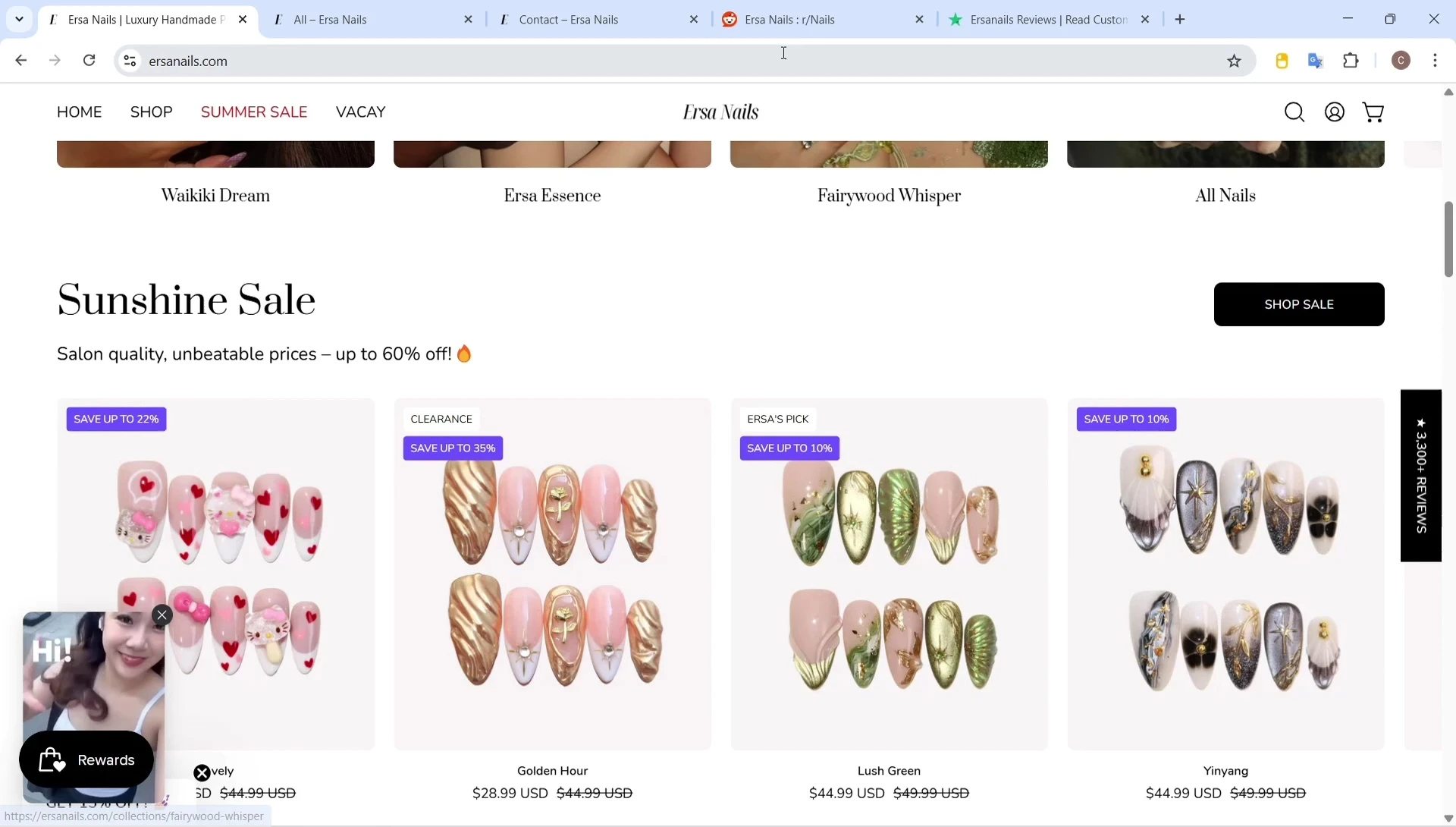Open Lush Green product title
This screenshot has width=1456, height=827.
pos(889,771)
